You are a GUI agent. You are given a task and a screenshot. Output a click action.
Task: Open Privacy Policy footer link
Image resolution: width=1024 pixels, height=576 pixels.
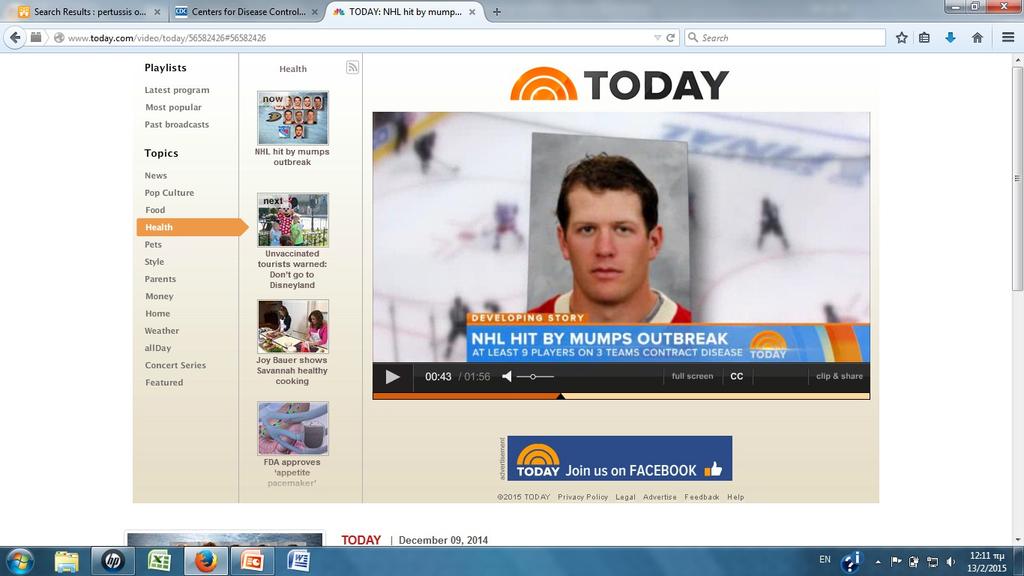click(x=583, y=497)
